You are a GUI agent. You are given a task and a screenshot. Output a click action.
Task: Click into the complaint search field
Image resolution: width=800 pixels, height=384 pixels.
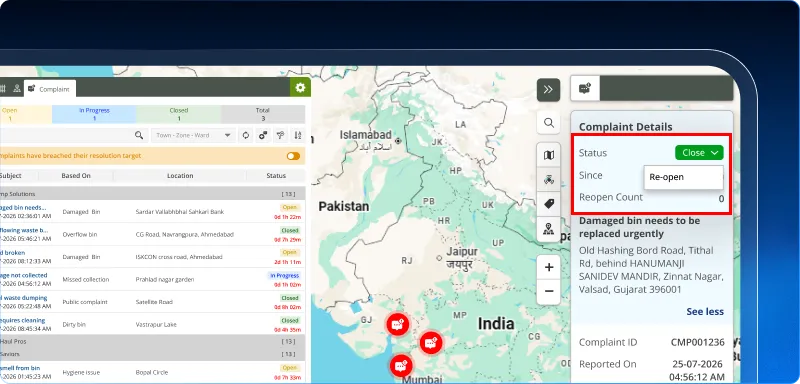(x=66, y=136)
